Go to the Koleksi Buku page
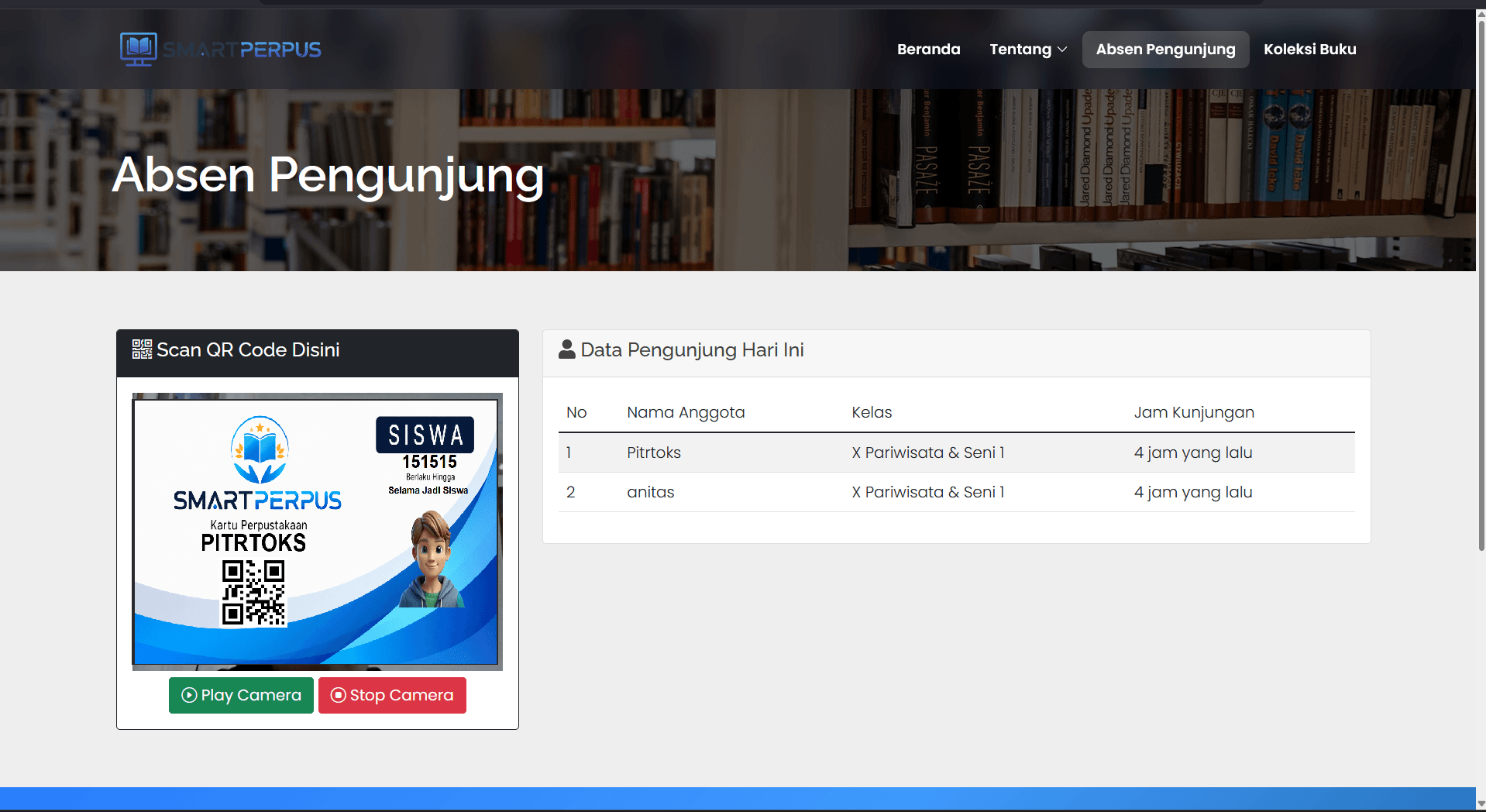 [x=1309, y=49]
